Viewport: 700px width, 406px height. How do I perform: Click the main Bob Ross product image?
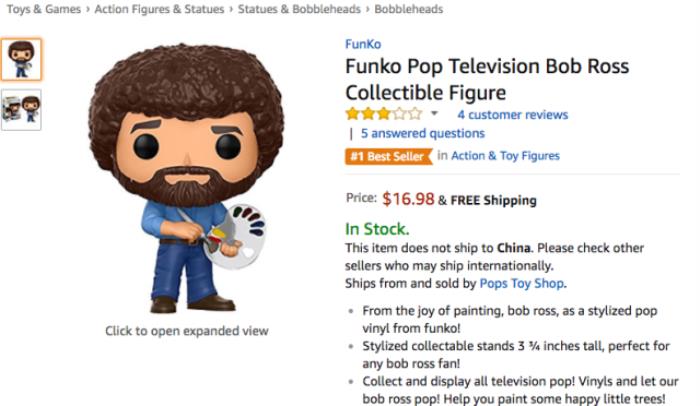coord(187,180)
